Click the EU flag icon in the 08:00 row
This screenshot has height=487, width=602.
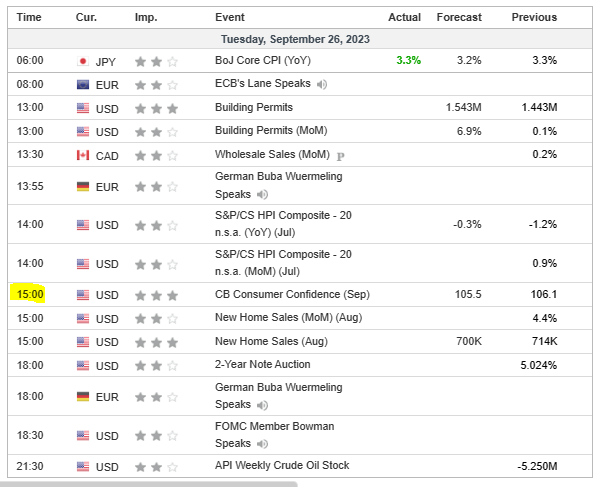(83, 85)
